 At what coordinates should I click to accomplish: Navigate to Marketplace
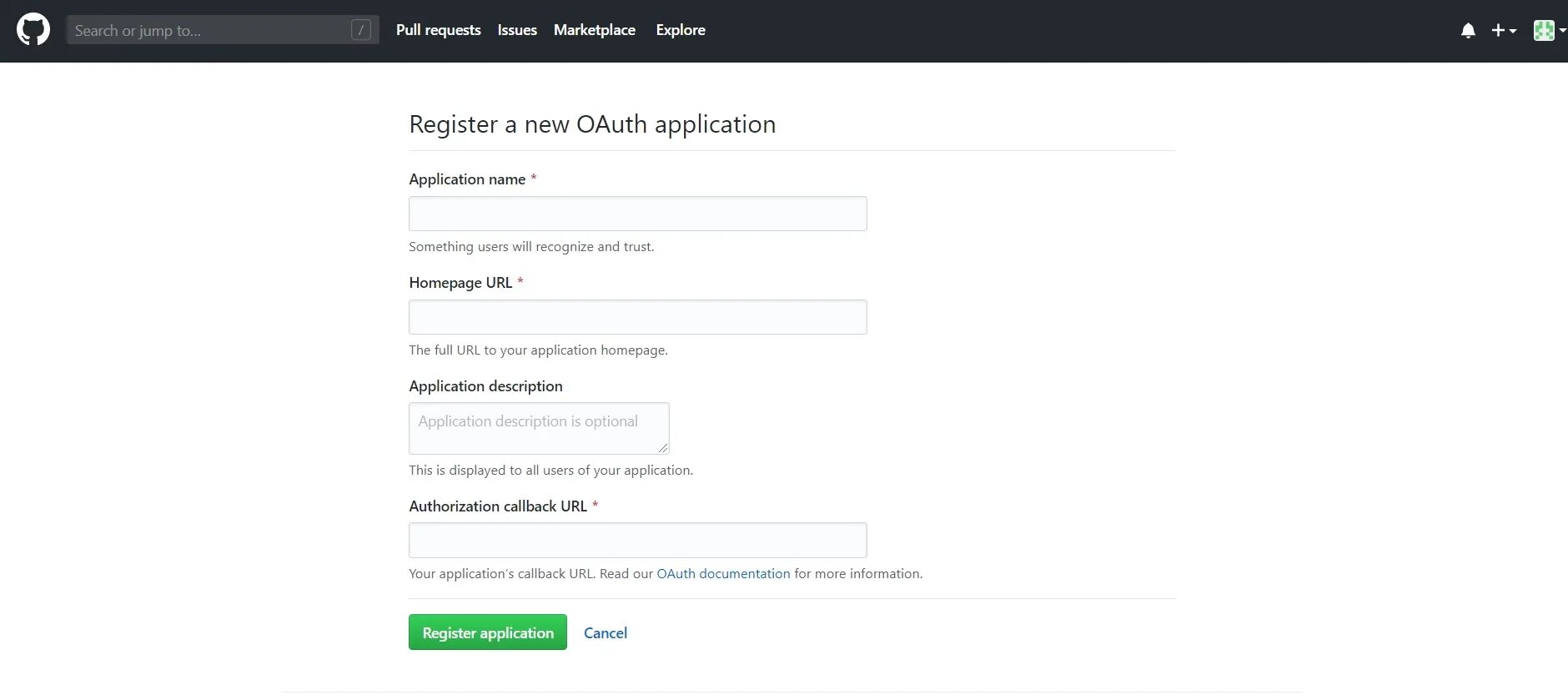coord(594,30)
